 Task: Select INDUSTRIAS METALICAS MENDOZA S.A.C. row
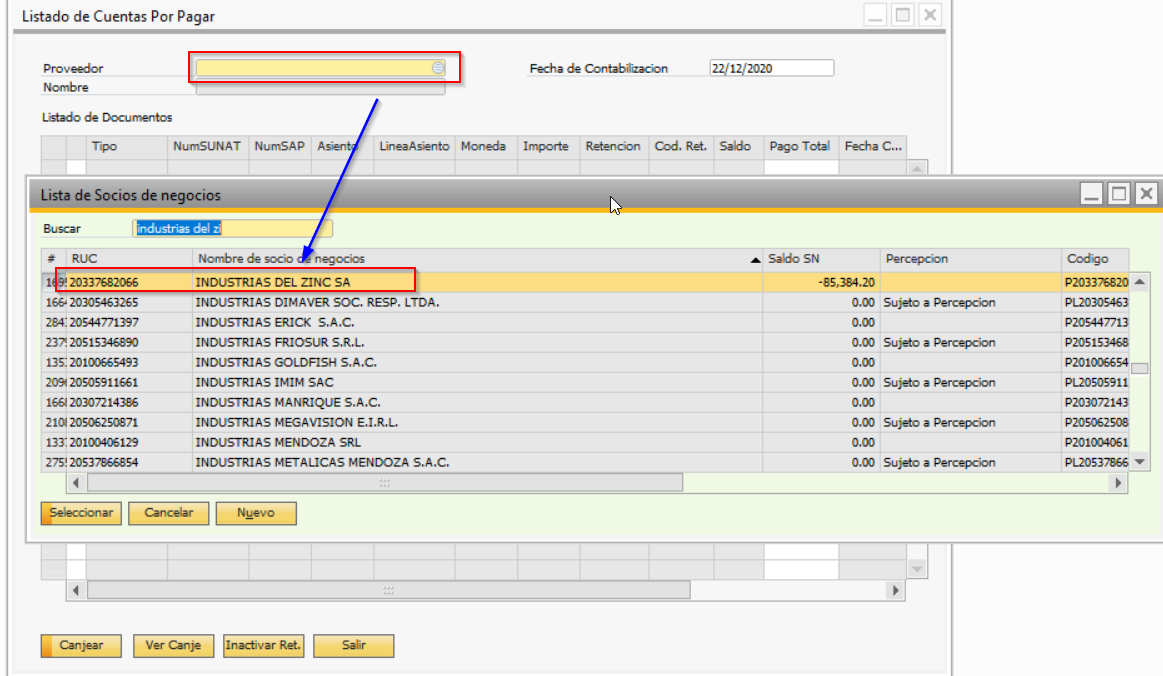(585, 463)
